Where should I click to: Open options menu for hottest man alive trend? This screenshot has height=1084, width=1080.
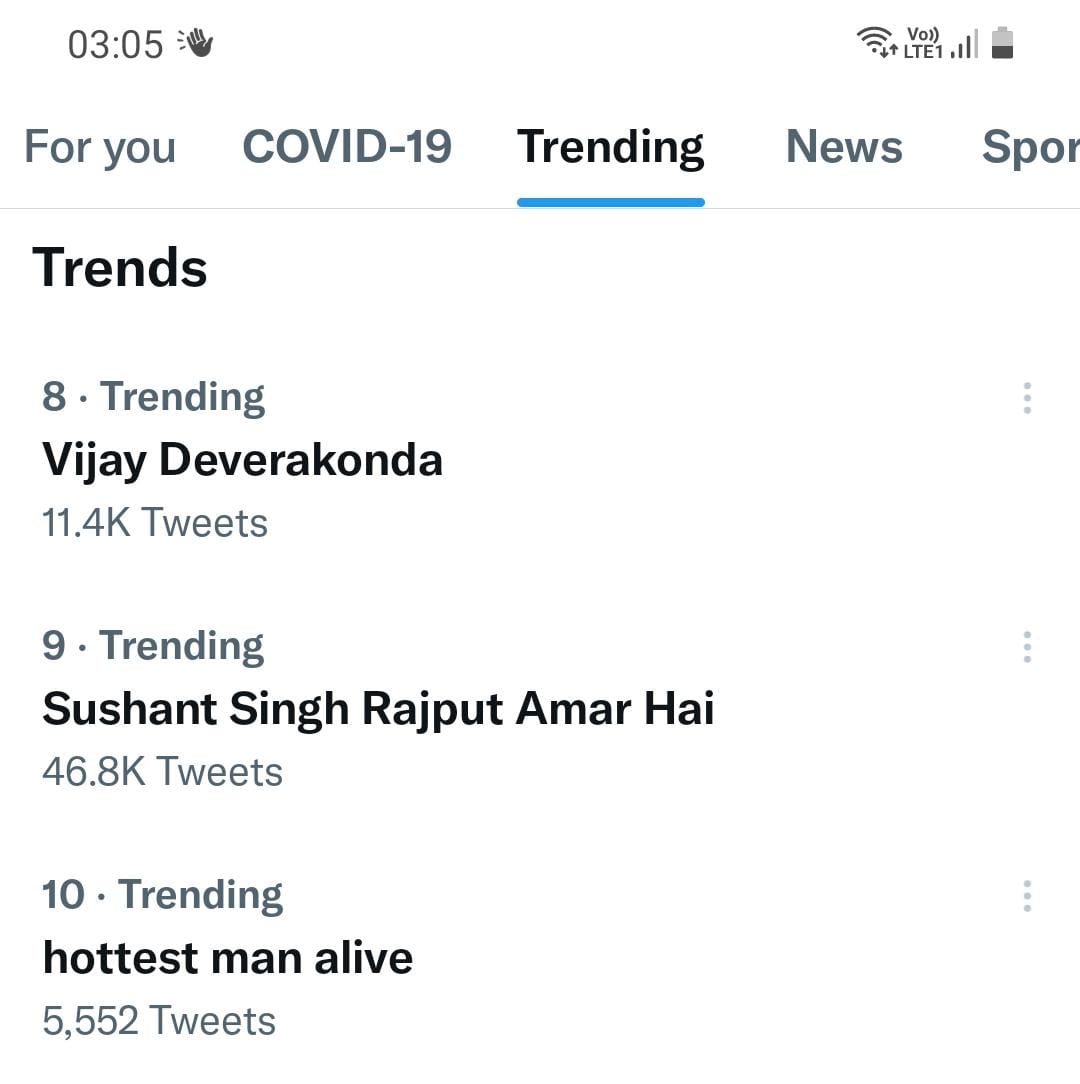click(1027, 896)
